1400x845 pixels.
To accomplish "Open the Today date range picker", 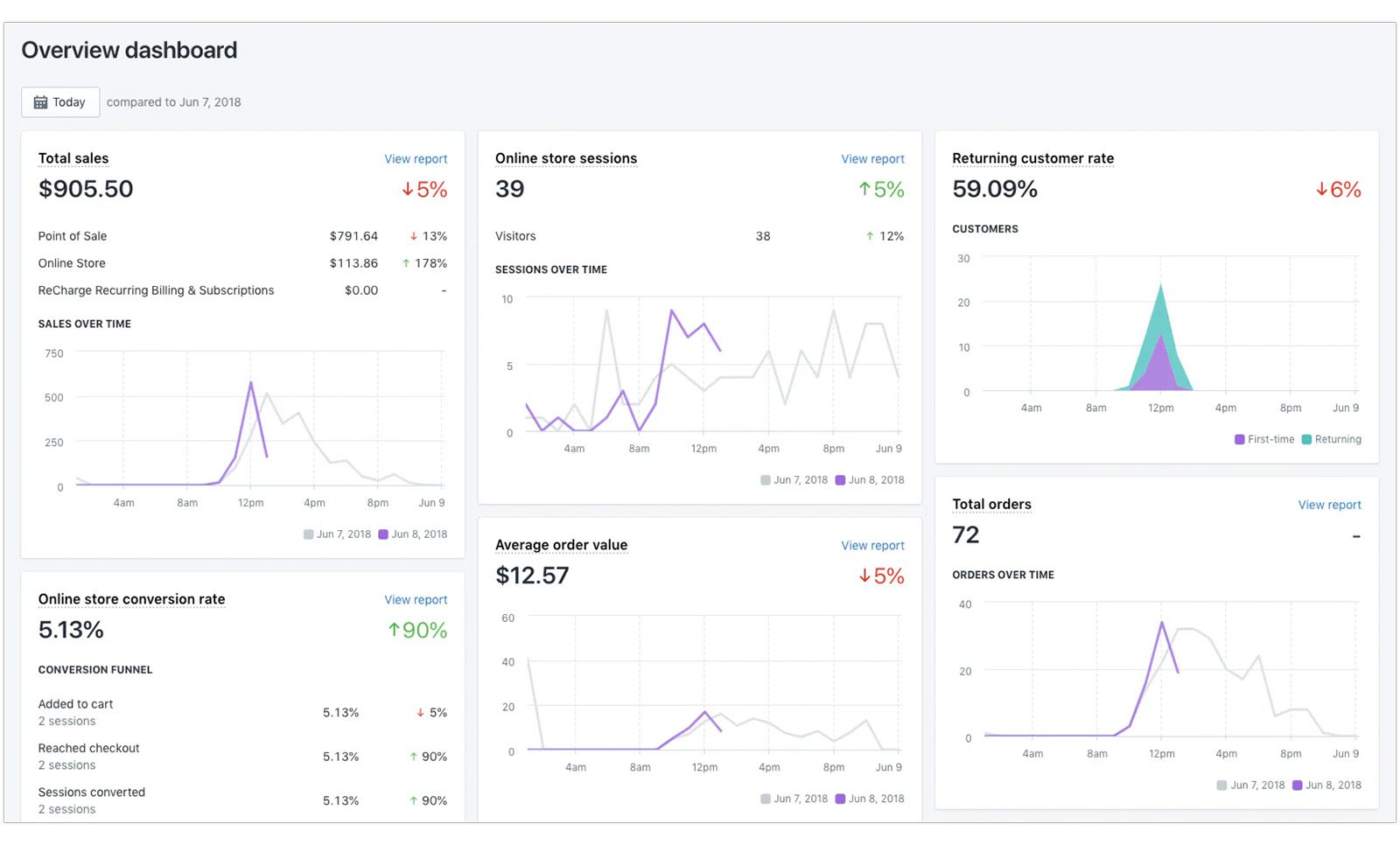I will click(60, 102).
